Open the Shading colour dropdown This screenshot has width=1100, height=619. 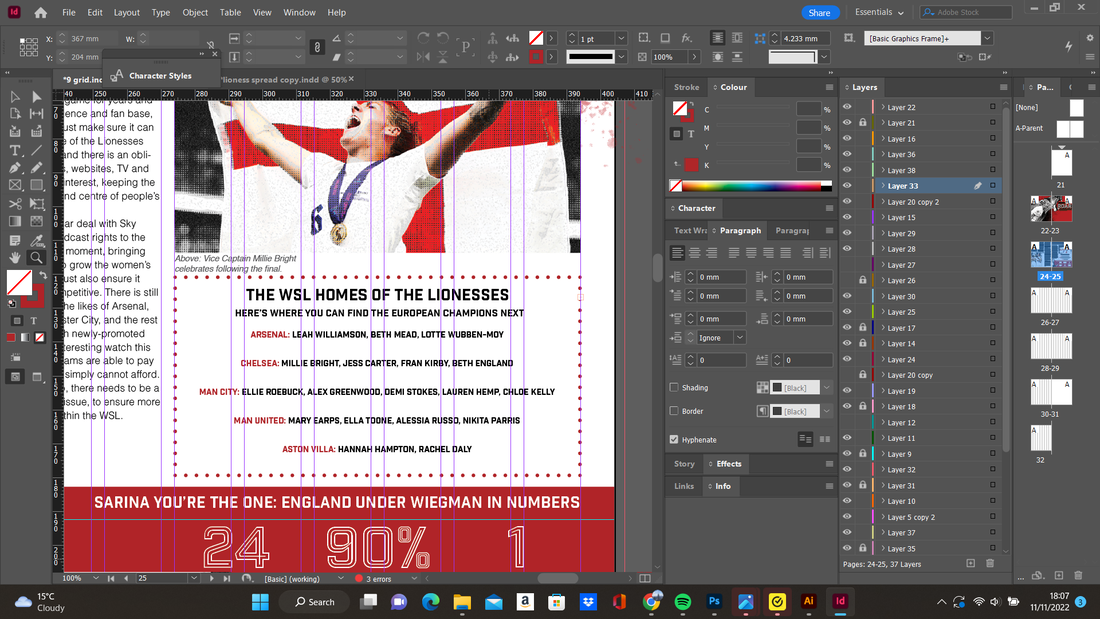pos(827,387)
